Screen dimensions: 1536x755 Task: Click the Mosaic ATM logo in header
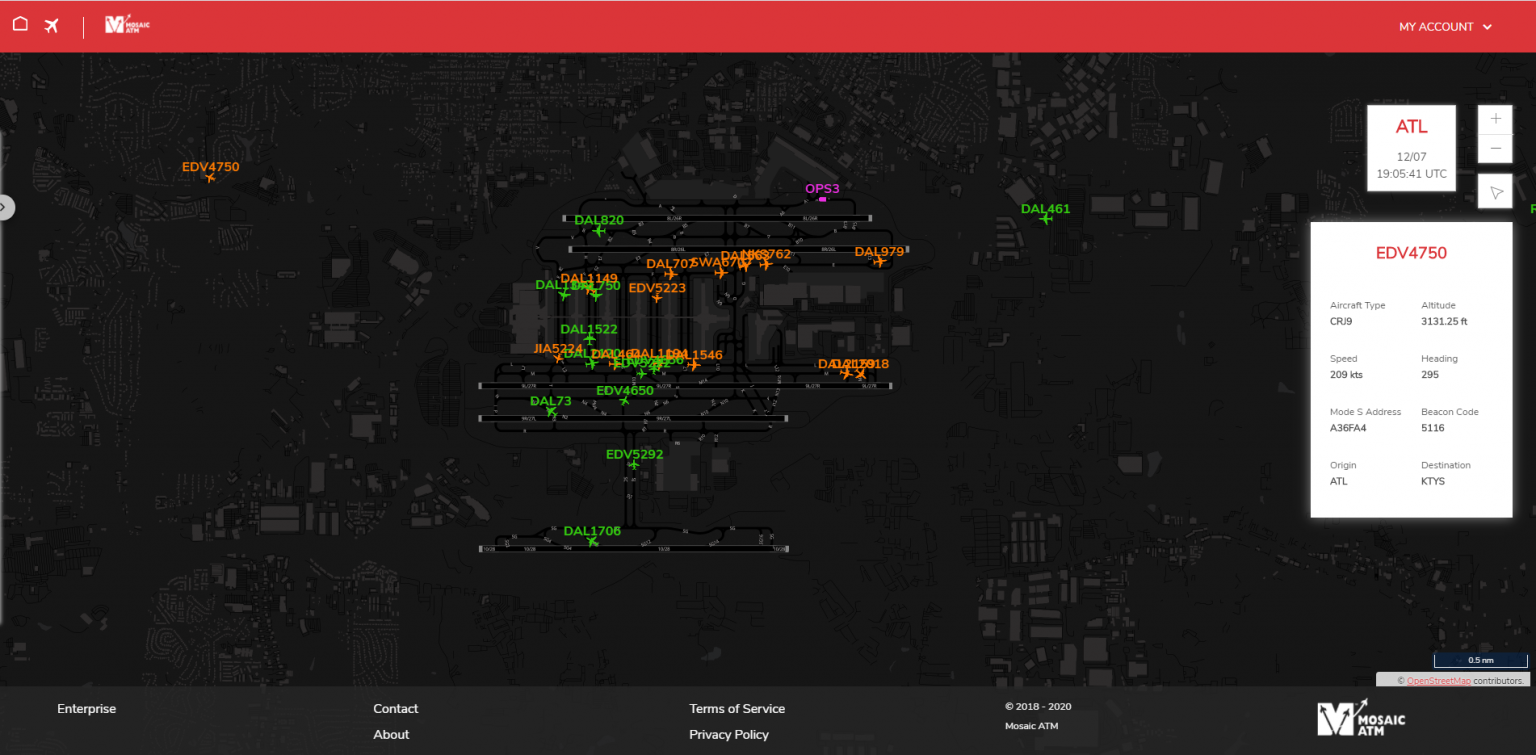pos(127,25)
